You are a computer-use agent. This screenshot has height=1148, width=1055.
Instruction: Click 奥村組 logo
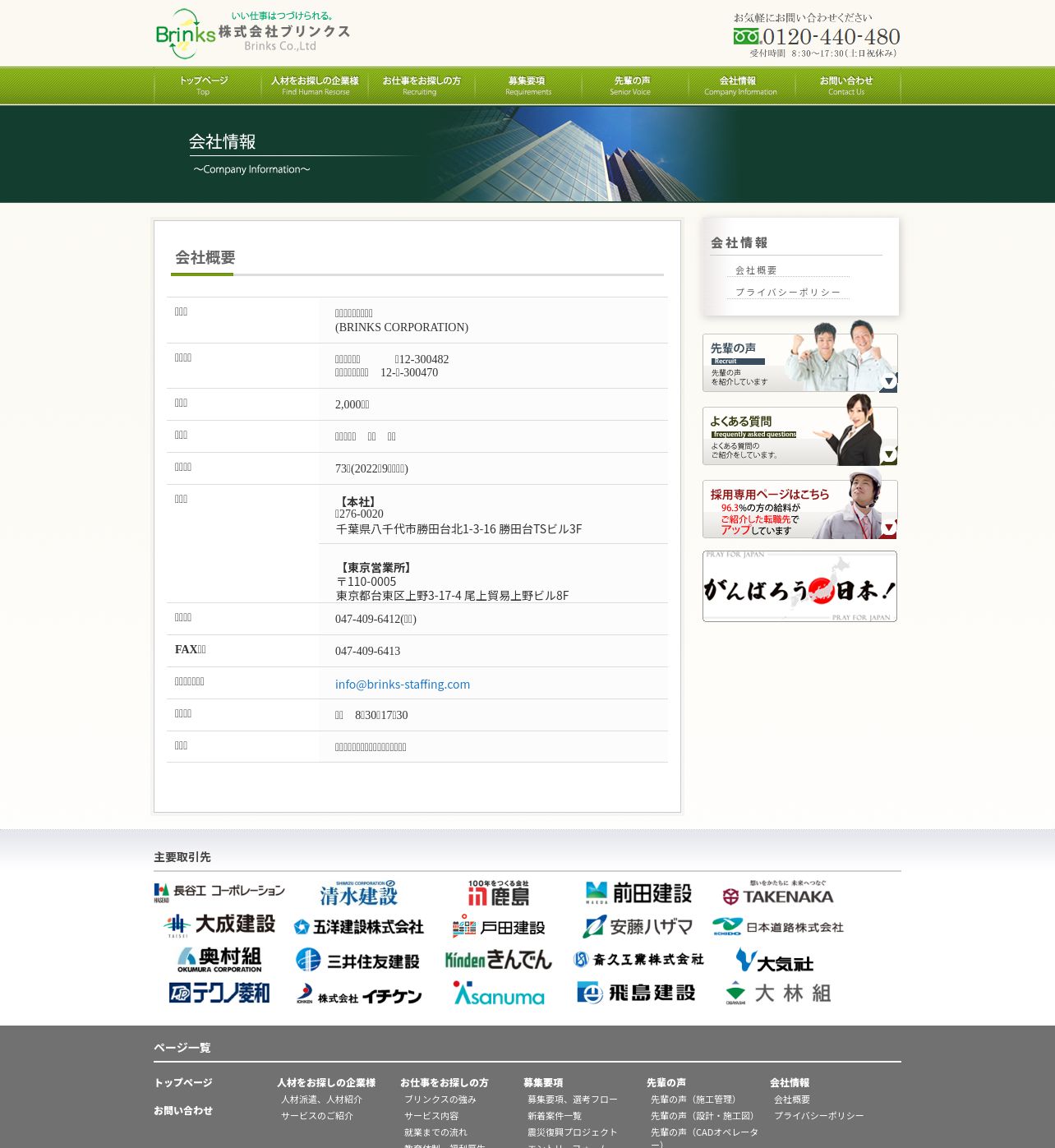pyautogui.click(x=219, y=960)
